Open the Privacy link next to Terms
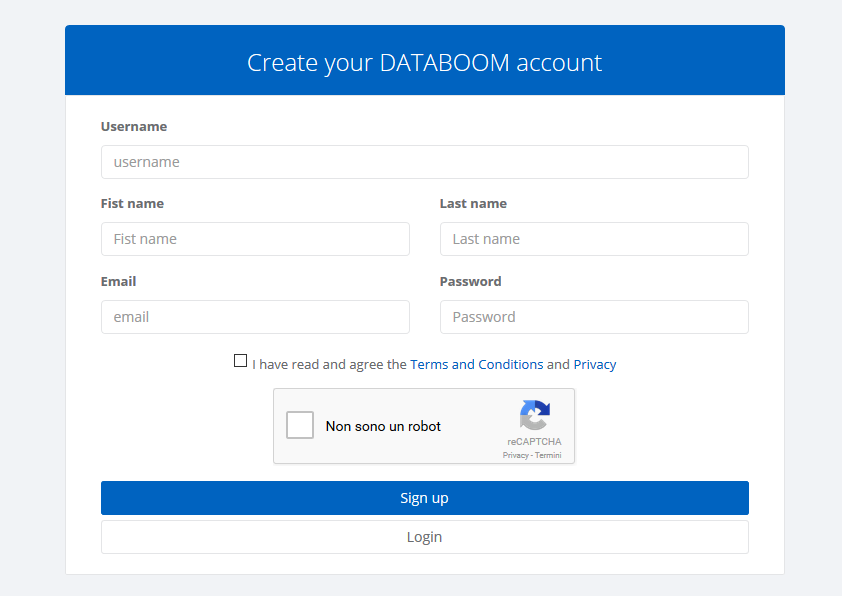Image resolution: width=842 pixels, height=596 pixels. click(x=595, y=364)
